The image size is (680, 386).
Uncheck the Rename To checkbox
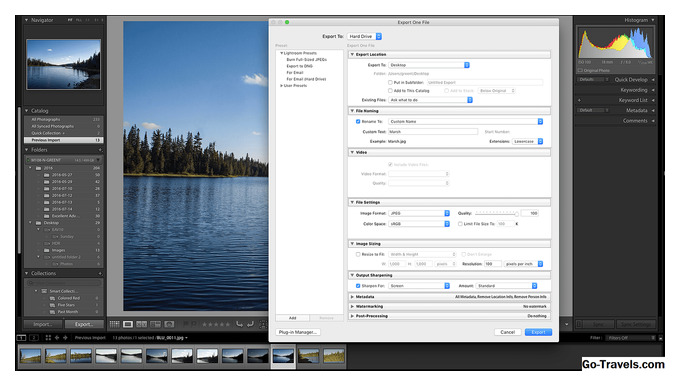[358, 121]
